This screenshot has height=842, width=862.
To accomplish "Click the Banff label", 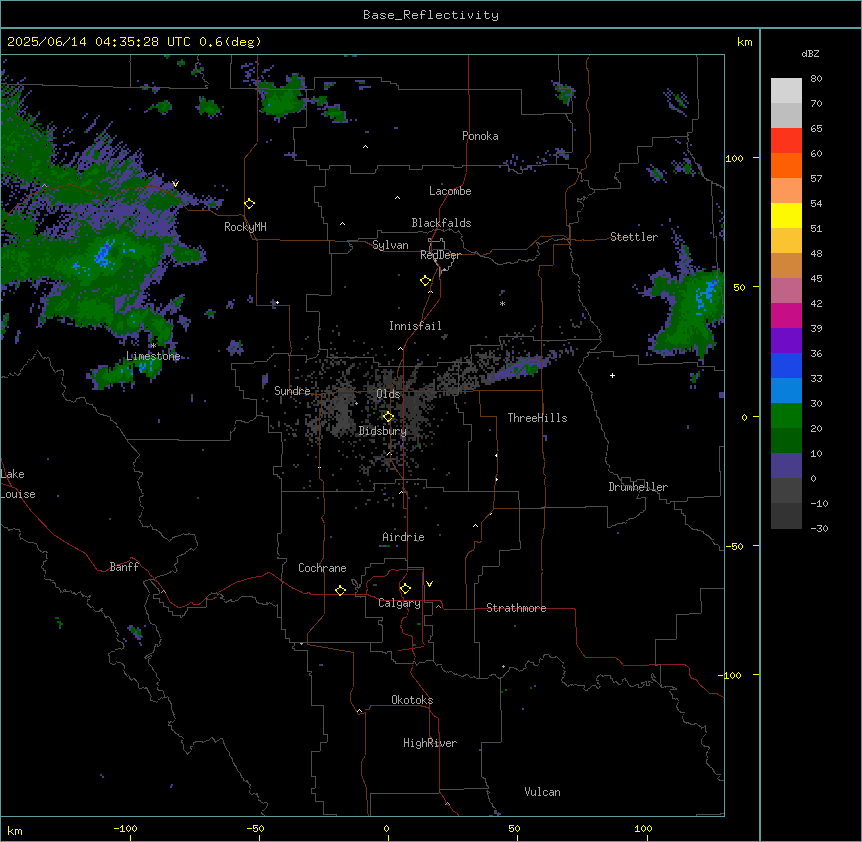I will [x=124, y=567].
